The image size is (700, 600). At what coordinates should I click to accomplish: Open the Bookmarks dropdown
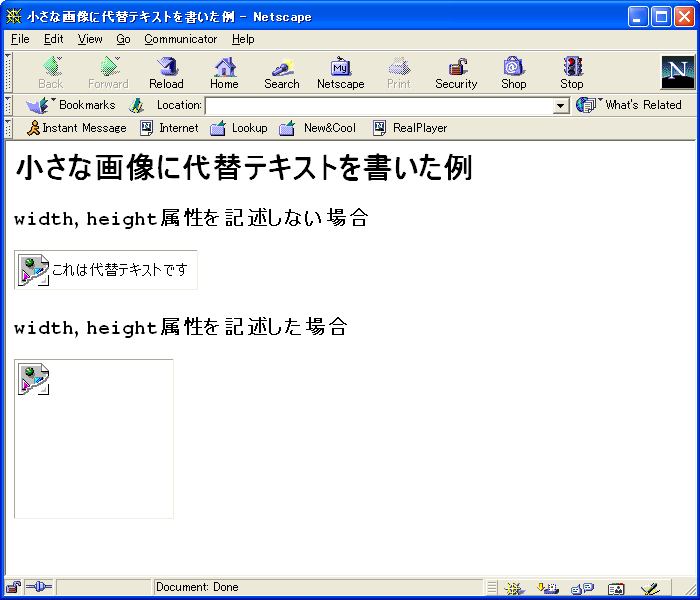pyautogui.click(x=72, y=105)
